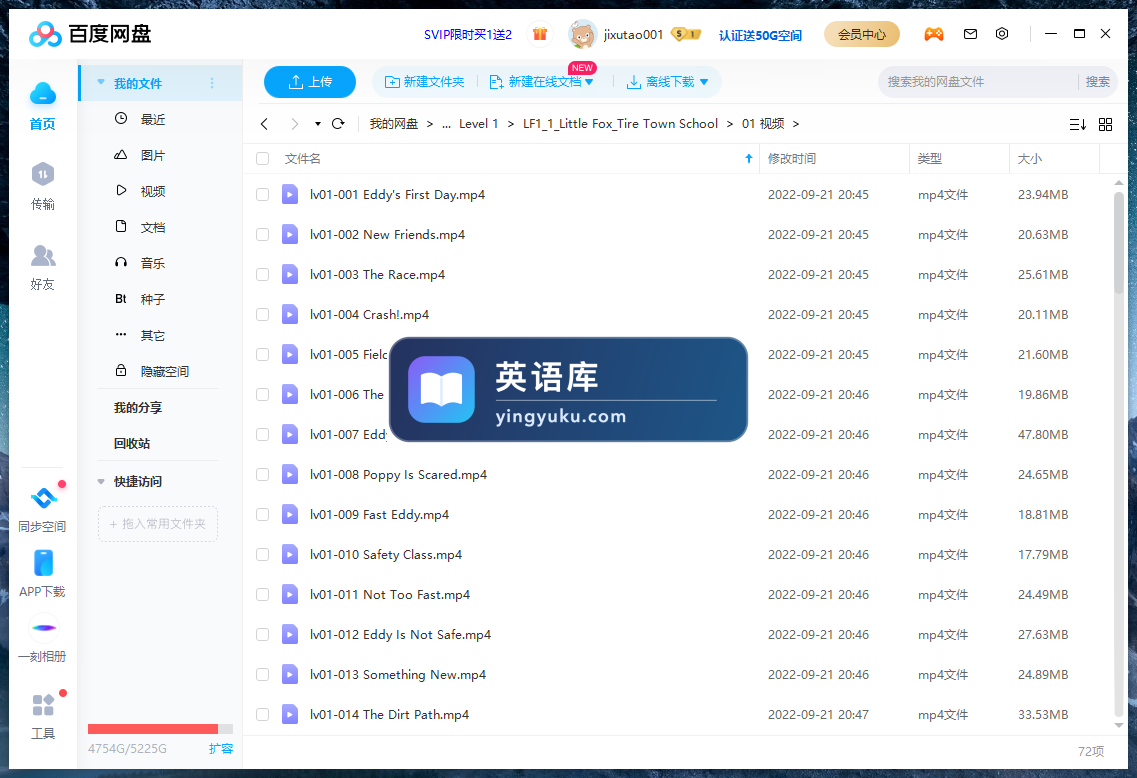Open the mail messages icon
1137x778 pixels.
click(970, 34)
